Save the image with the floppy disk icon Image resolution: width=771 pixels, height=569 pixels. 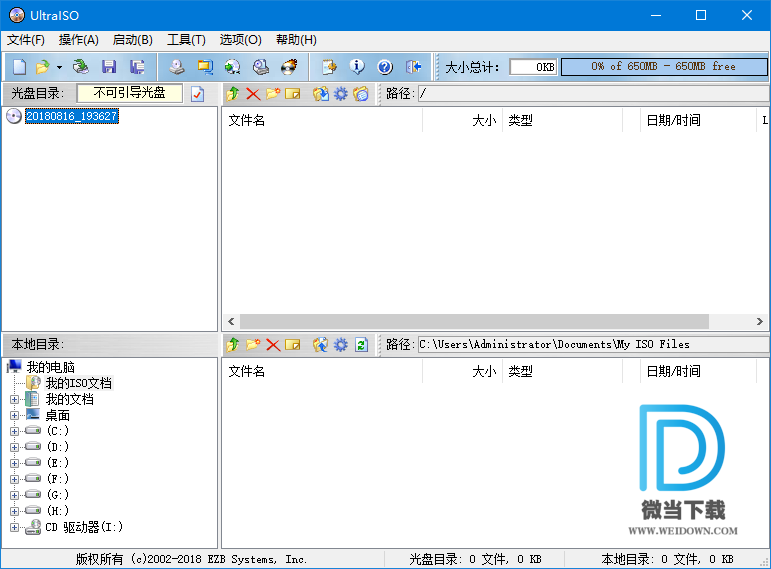(109, 66)
